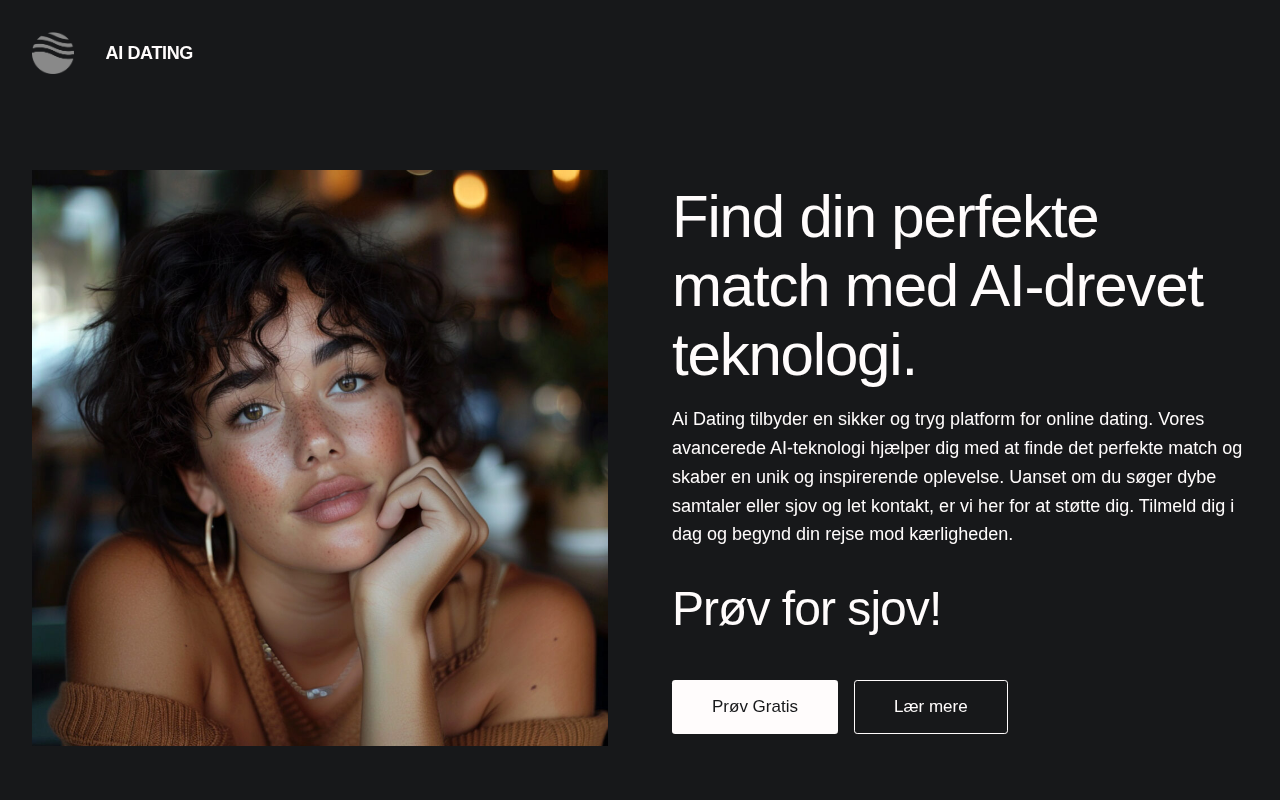
Task: Click 'samtaler eller sjov' text in paragraph
Action: (744, 506)
